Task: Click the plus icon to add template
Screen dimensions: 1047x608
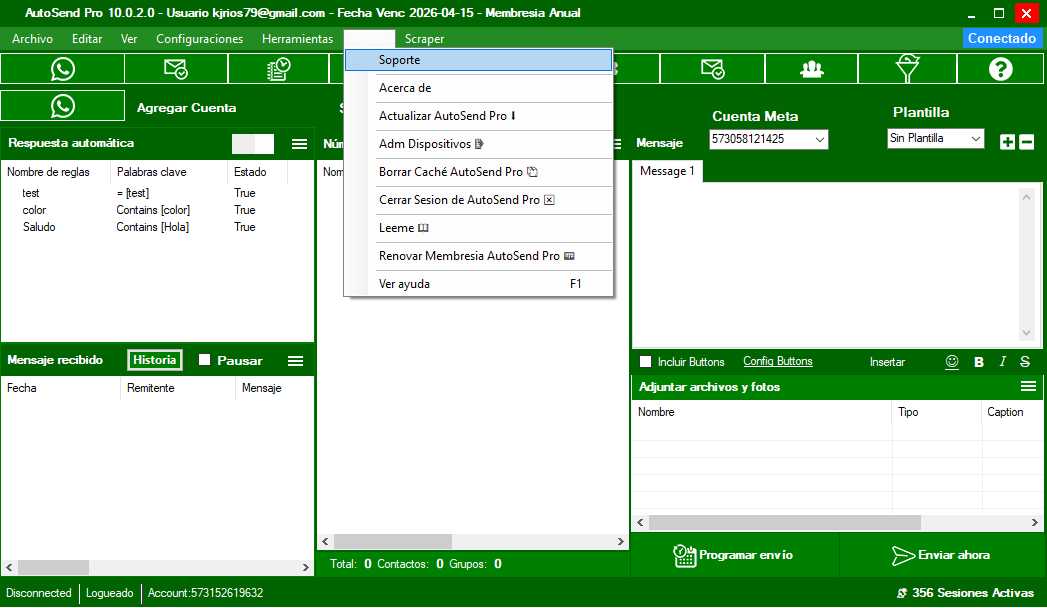Action: click(1007, 142)
